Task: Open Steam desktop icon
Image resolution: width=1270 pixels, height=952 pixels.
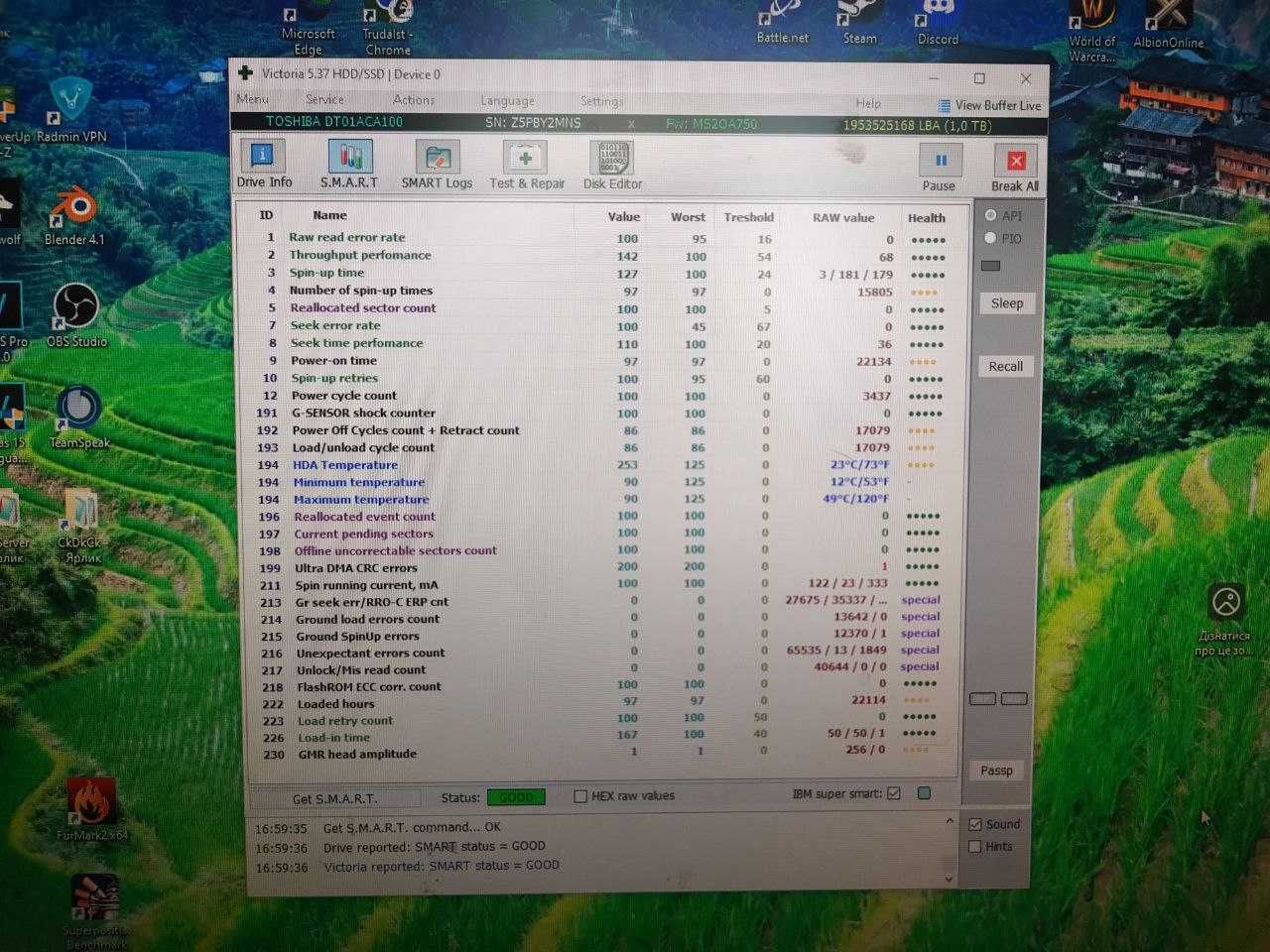Action: coord(859,23)
